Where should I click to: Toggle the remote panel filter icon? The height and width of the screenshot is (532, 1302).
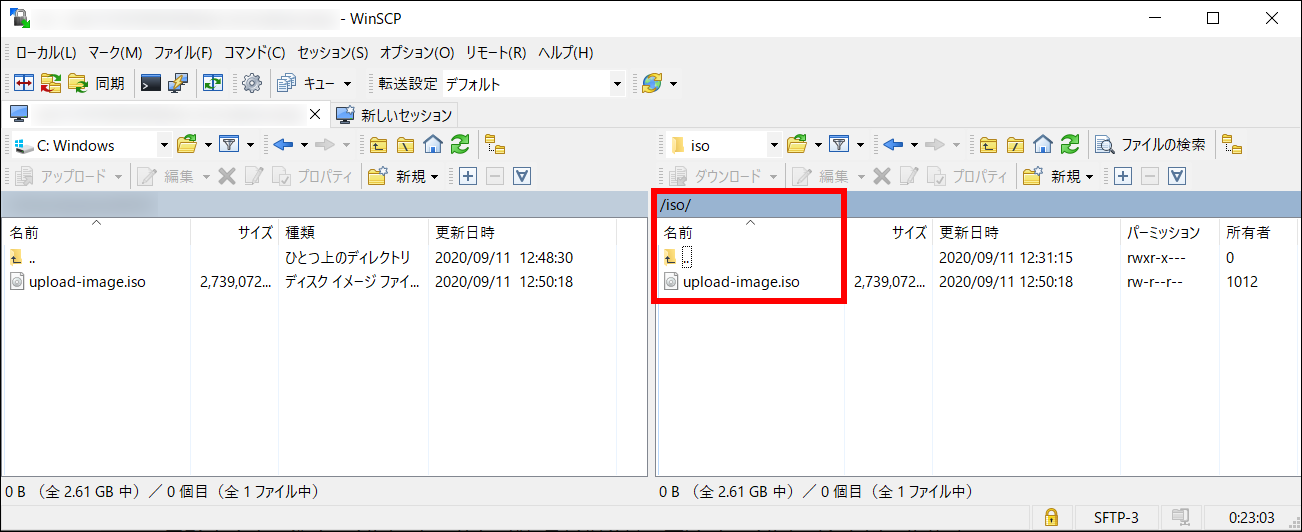click(x=839, y=145)
